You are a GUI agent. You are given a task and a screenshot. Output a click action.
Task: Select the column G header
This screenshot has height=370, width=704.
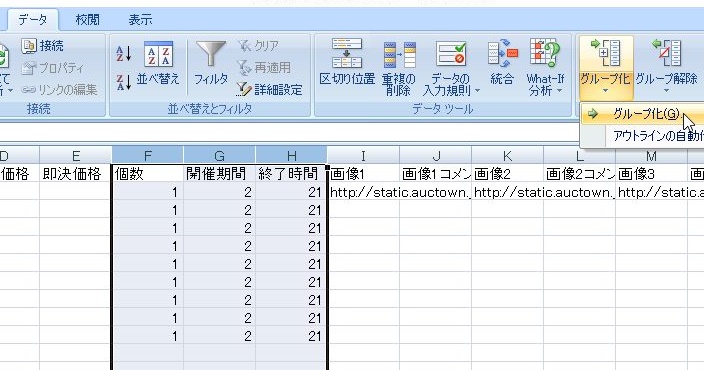[x=220, y=155]
